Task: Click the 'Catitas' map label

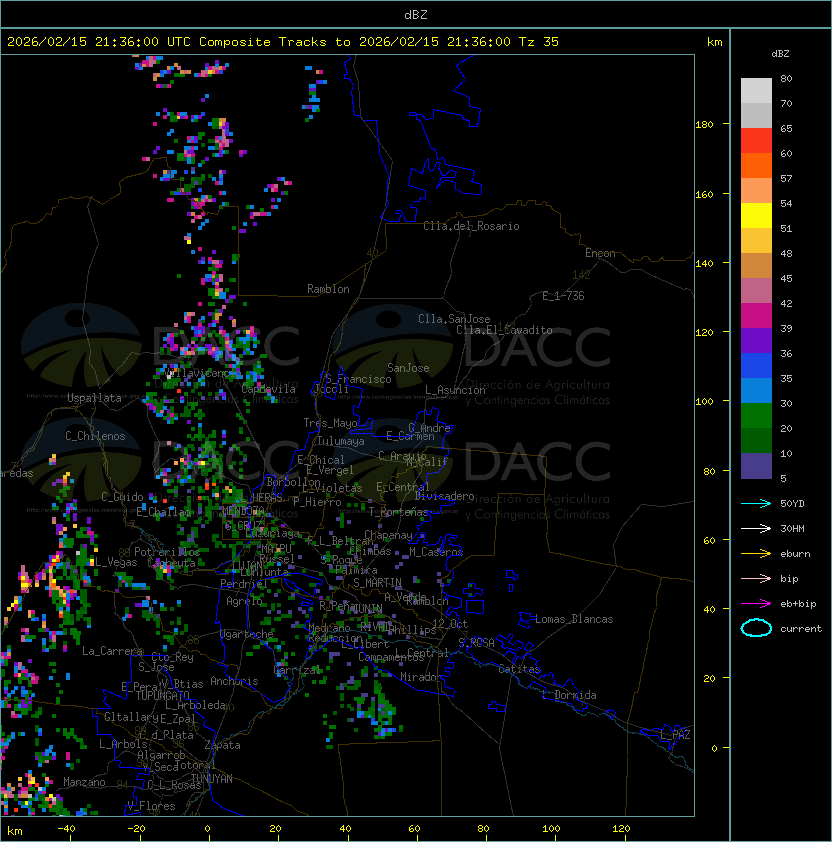Action: click(519, 669)
